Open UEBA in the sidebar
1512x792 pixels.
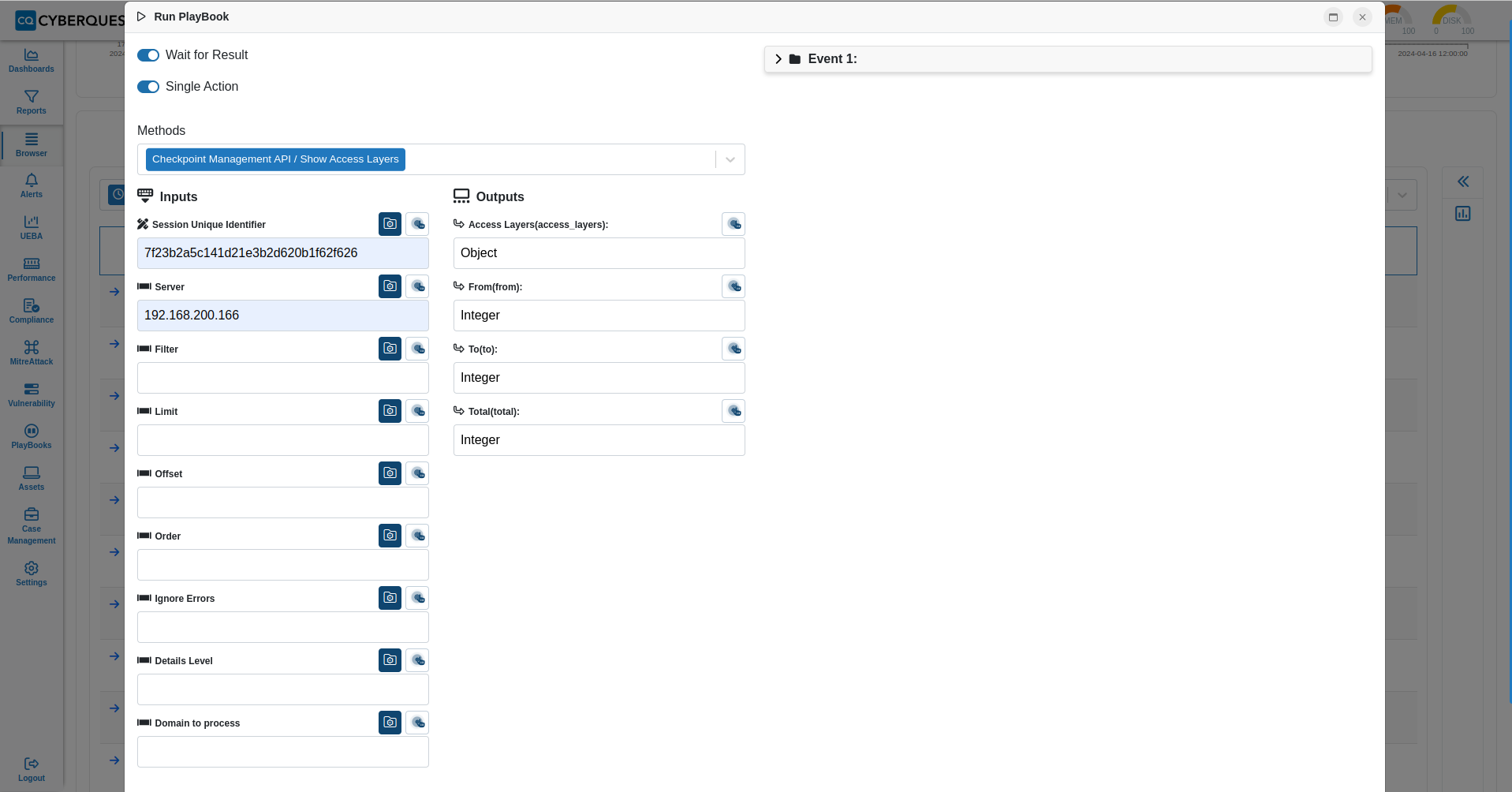[x=32, y=228]
